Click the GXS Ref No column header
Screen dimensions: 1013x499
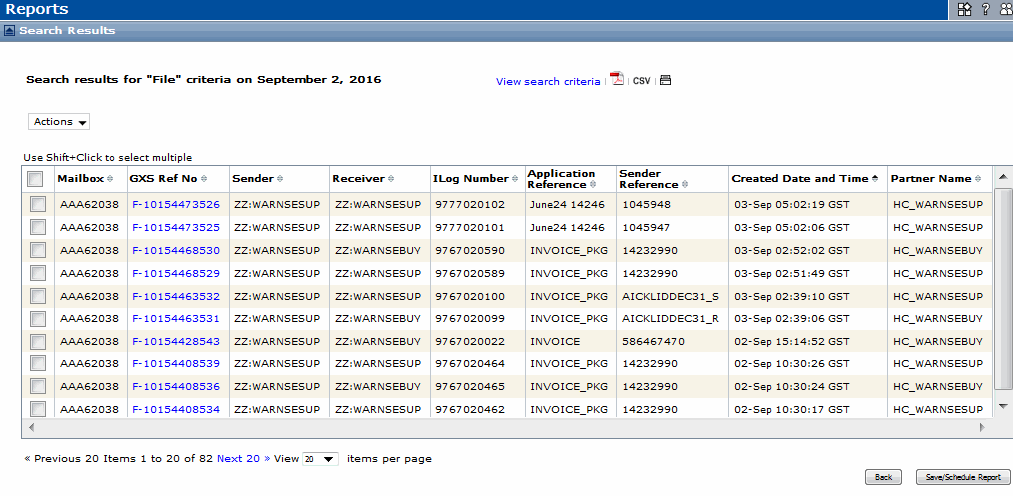[164, 178]
